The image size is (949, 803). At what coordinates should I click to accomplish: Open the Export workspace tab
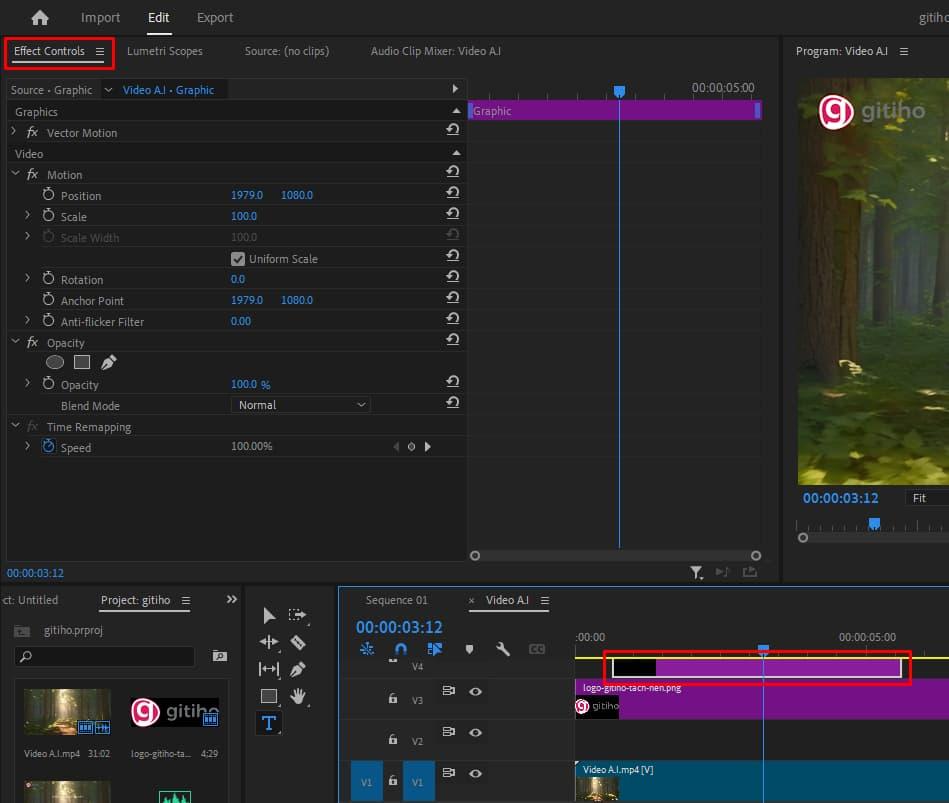[x=215, y=17]
